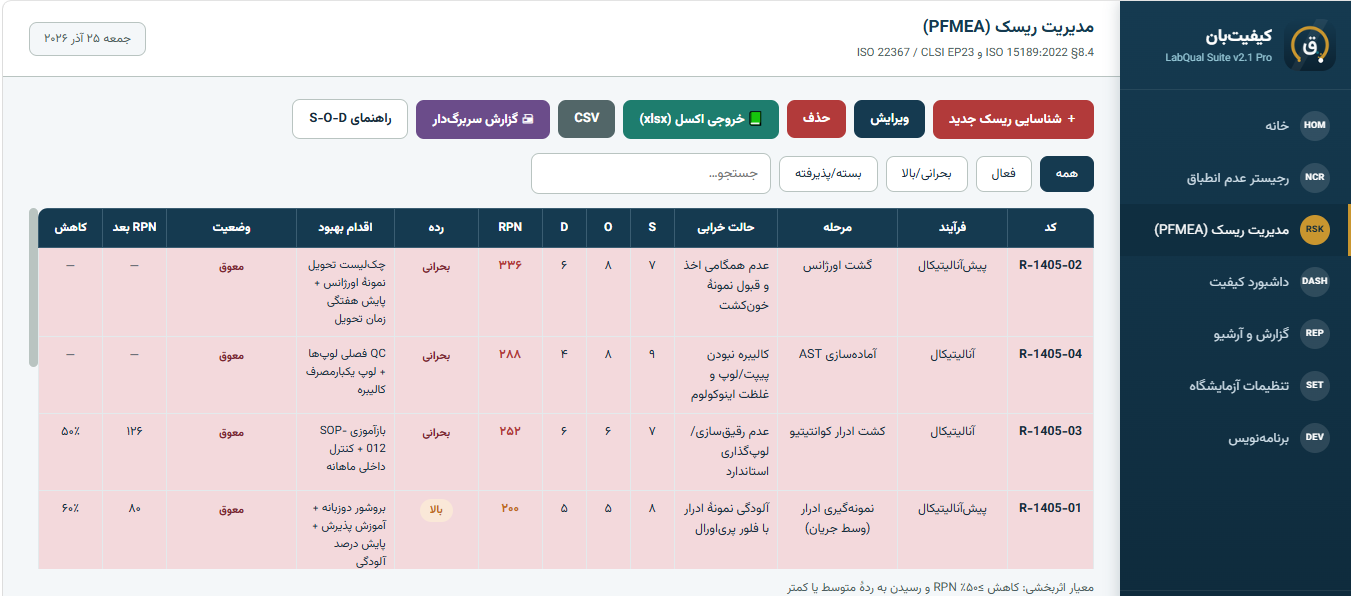Select row R-1405-02
Screen dimensions: 1351x596
tap(566, 292)
